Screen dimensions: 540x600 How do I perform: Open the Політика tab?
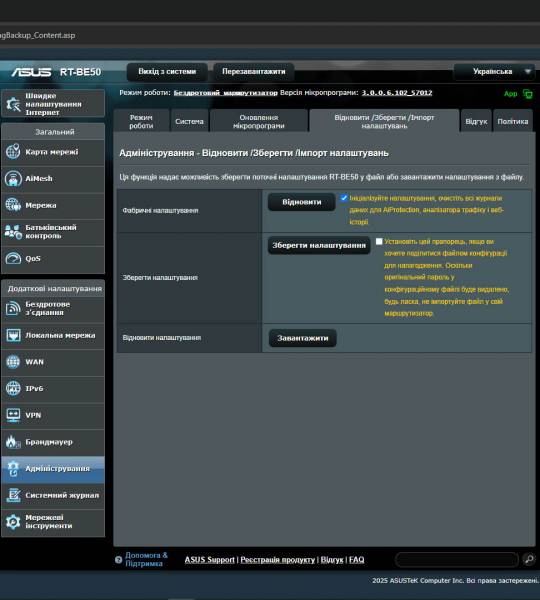point(512,121)
